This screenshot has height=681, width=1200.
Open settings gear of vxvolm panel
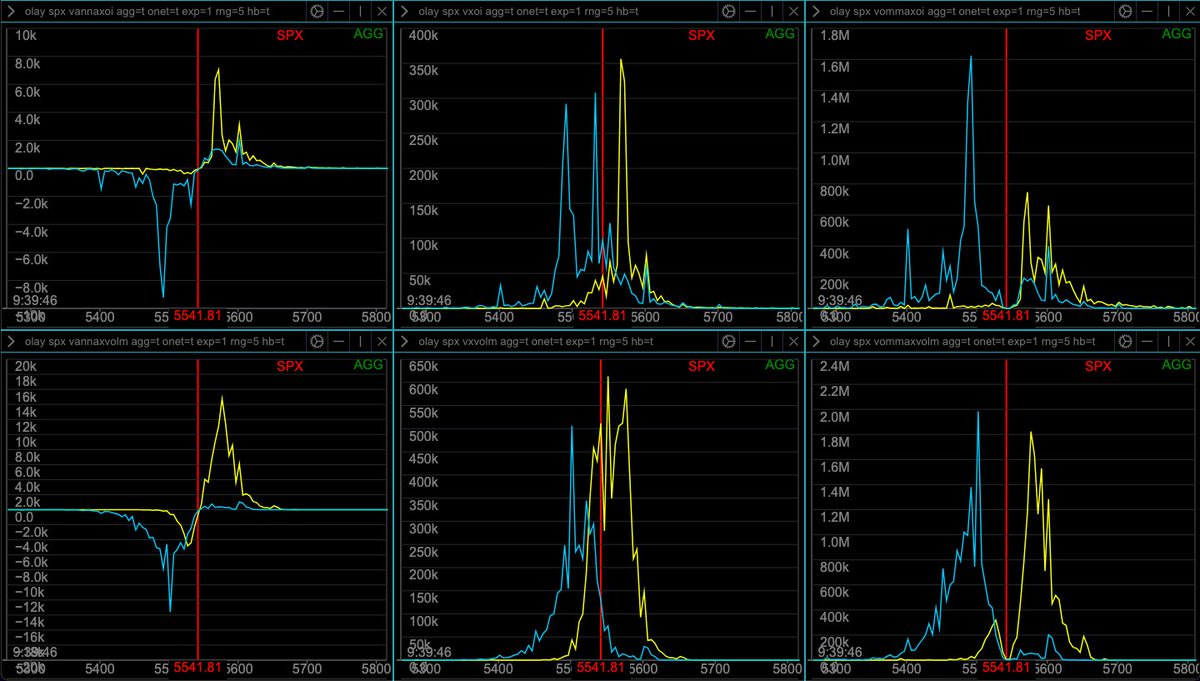(x=728, y=342)
